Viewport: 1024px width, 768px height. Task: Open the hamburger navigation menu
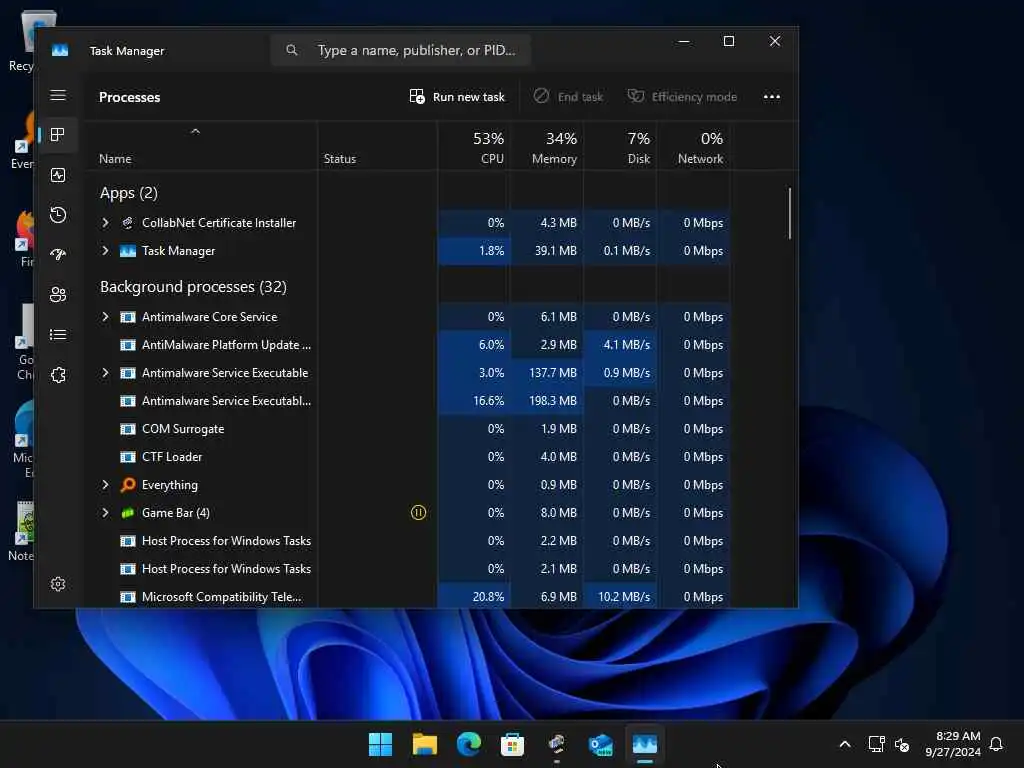58,95
